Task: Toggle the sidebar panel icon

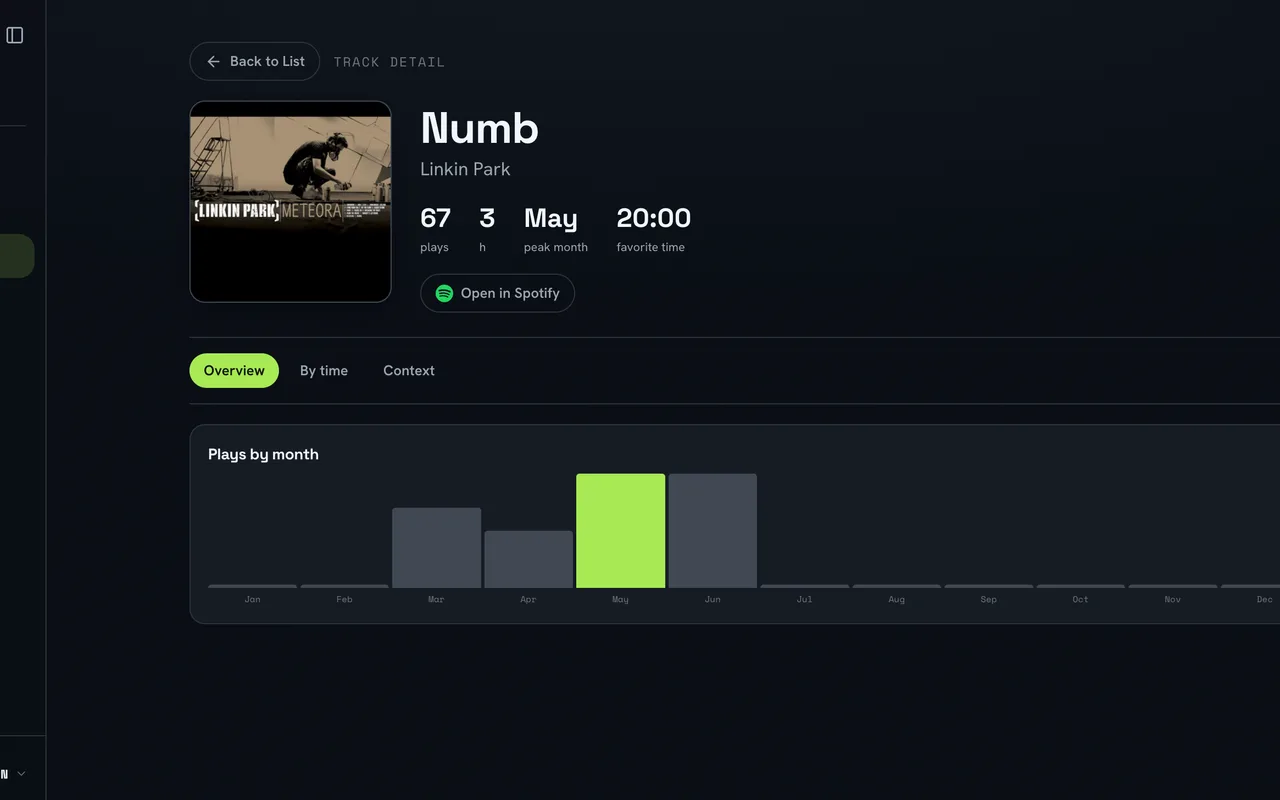Action: point(15,35)
